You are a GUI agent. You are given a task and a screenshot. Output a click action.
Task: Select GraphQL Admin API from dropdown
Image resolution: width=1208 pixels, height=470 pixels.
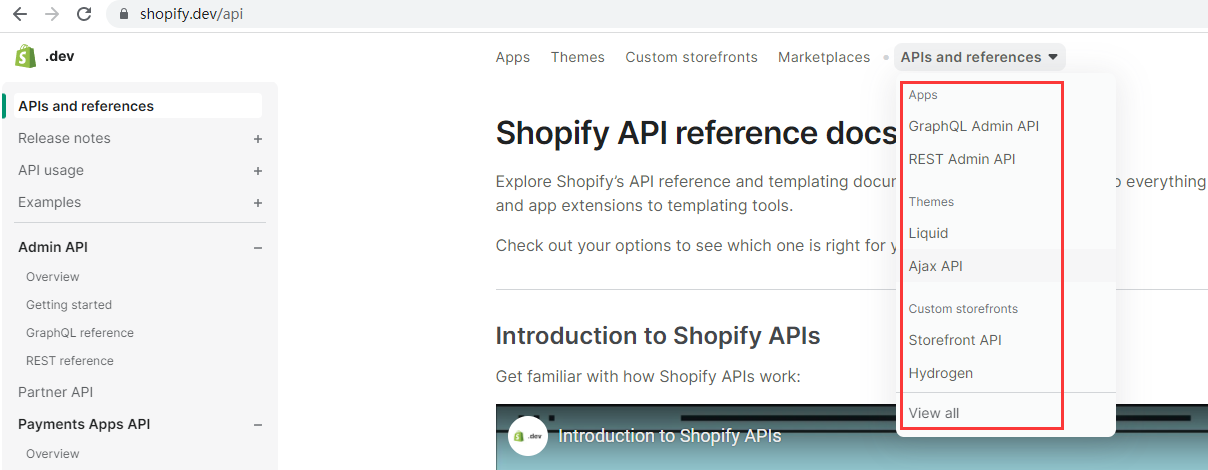pos(973,126)
